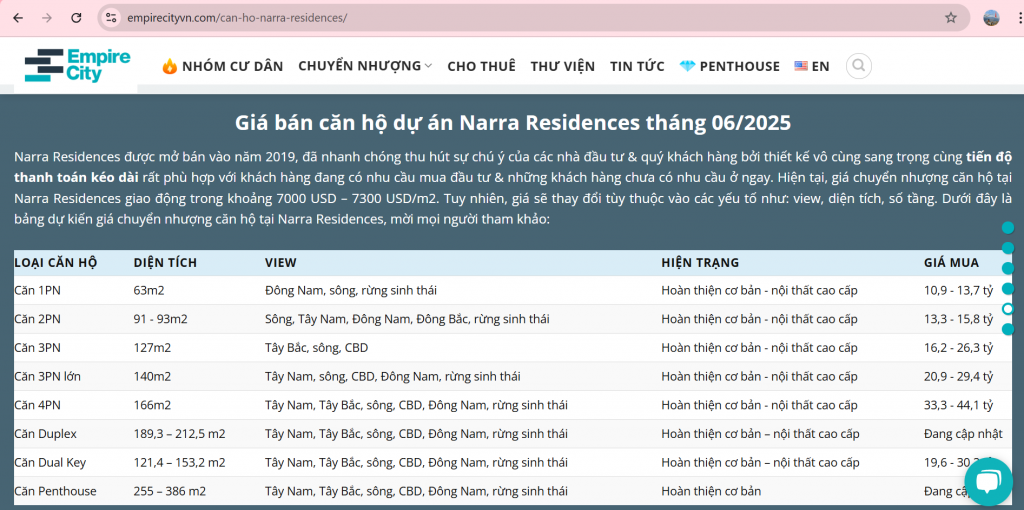The image size is (1024, 510).
Task: Click the Penthouse row's Hoàn thiện cơ bản status
Action: pyautogui.click(x=711, y=491)
